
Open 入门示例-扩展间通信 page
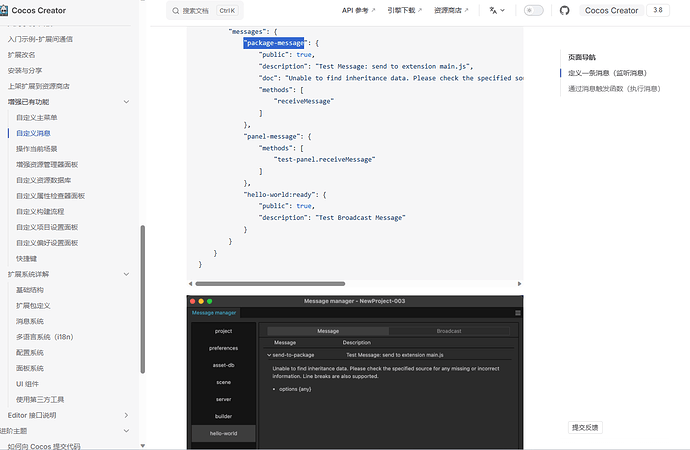coord(40,39)
